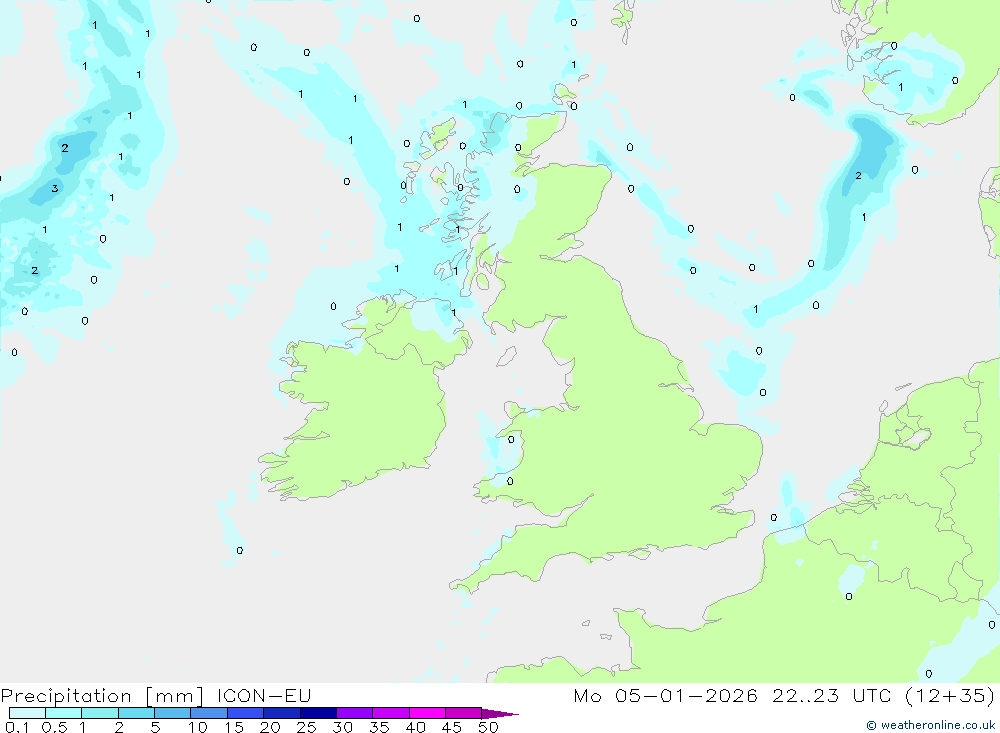Click the 'Precipitation [mm]' title text
Screen dimensions: 1000x733
click(x=102, y=696)
